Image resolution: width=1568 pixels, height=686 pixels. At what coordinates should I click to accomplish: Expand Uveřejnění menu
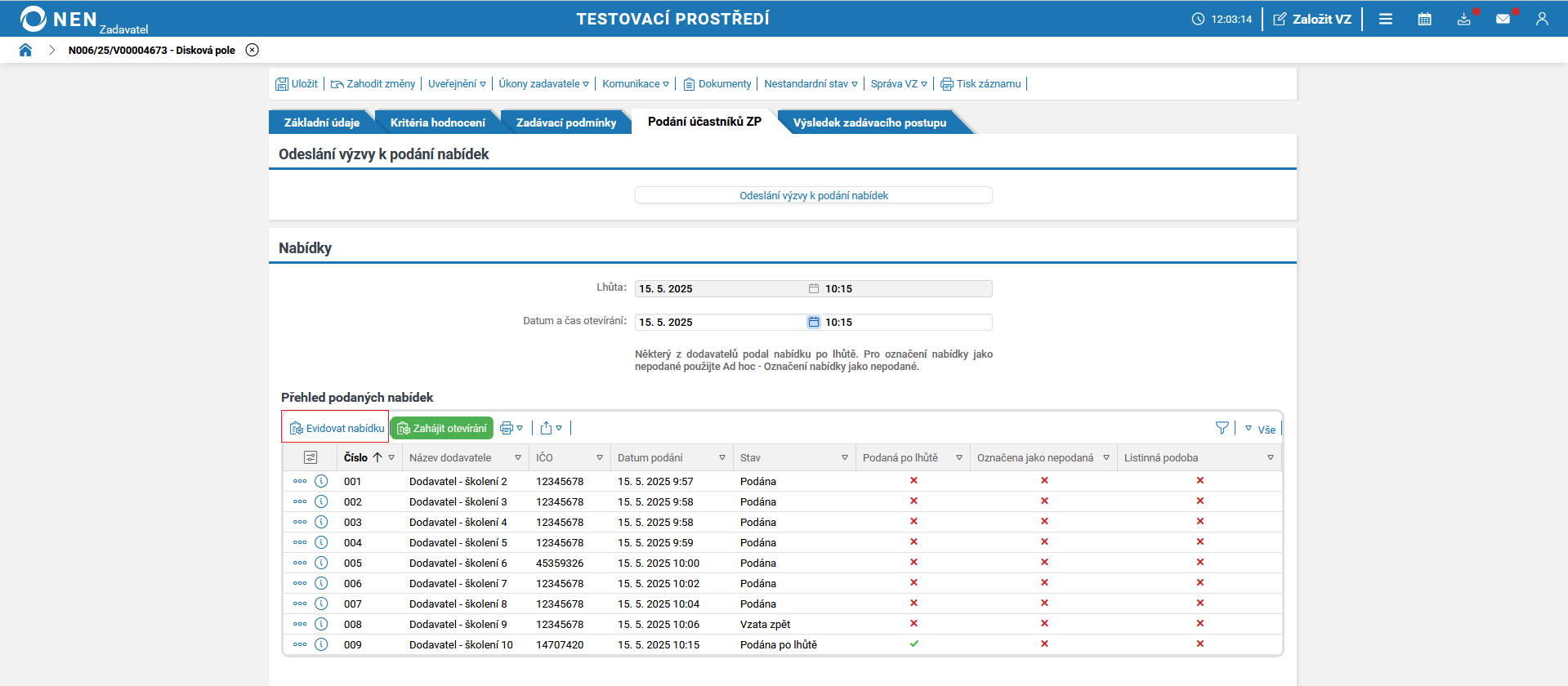(457, 83)
